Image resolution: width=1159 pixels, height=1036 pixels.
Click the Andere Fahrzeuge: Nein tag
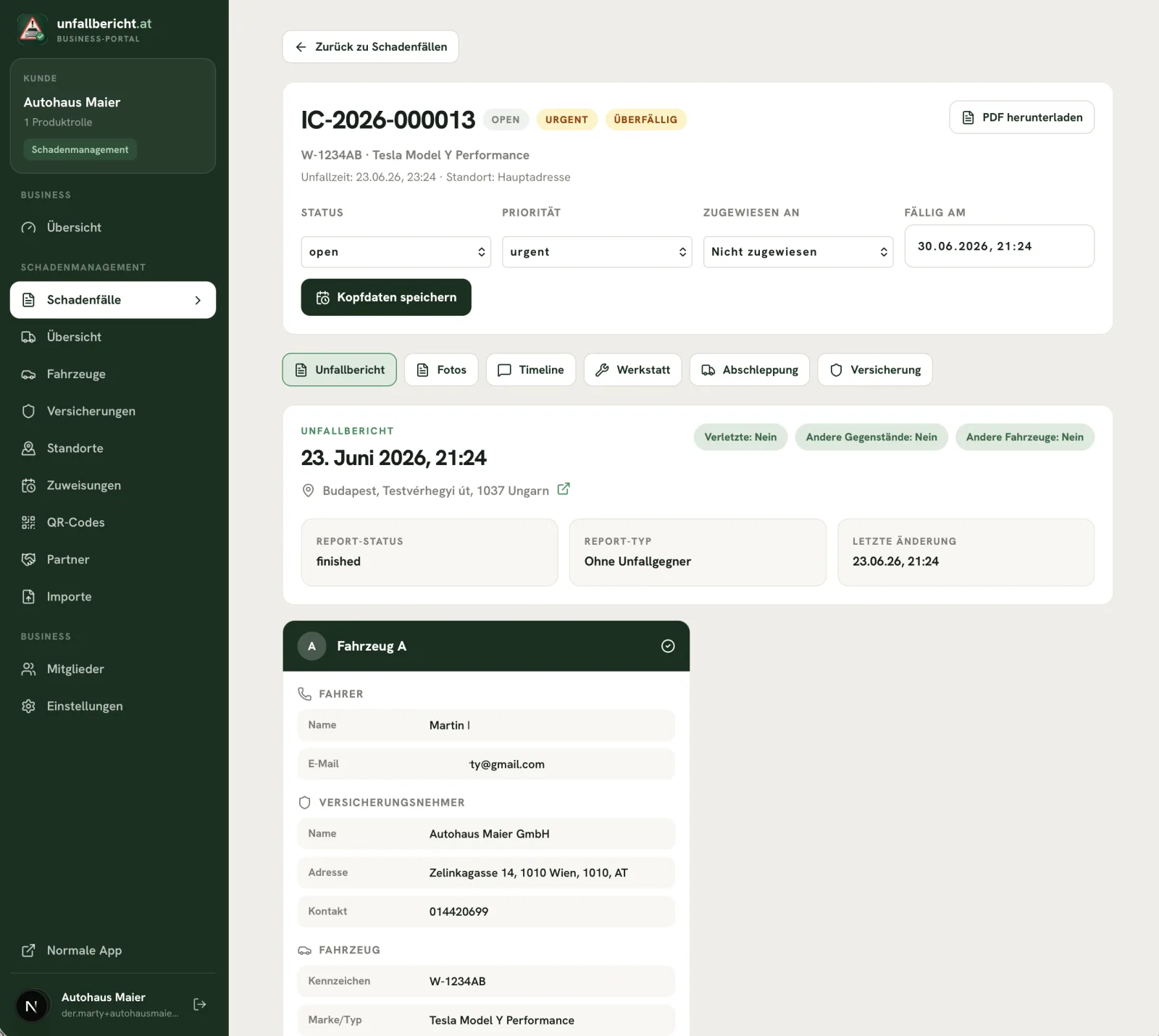pyautogui.click(x=1025, y=437)
